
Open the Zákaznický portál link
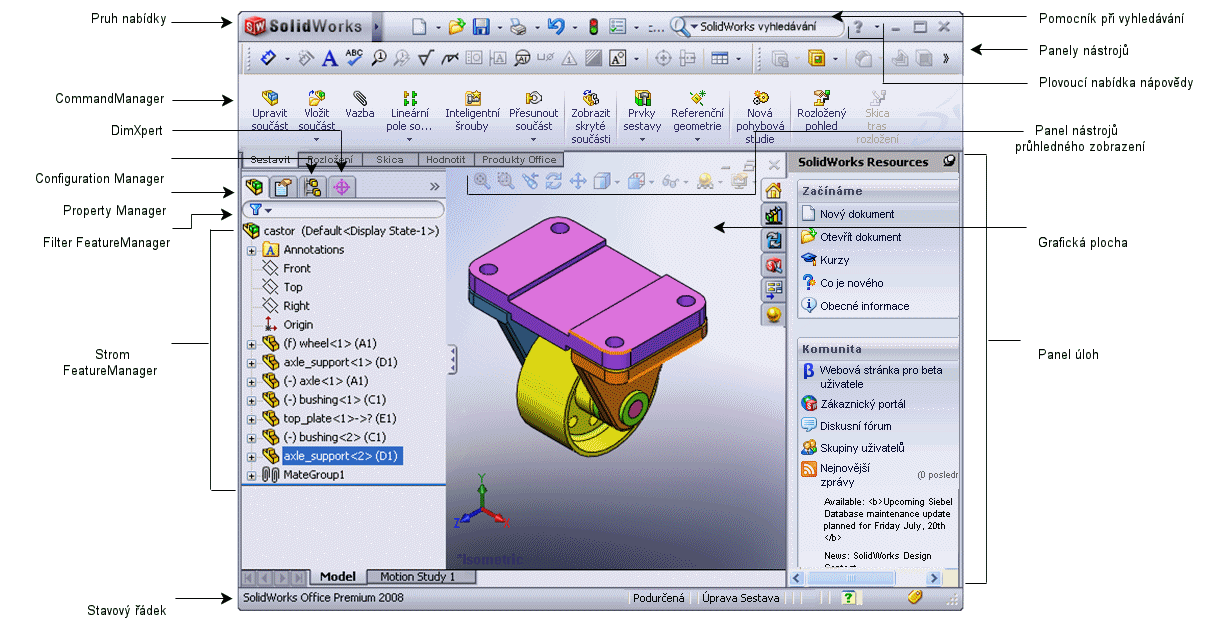863,404
